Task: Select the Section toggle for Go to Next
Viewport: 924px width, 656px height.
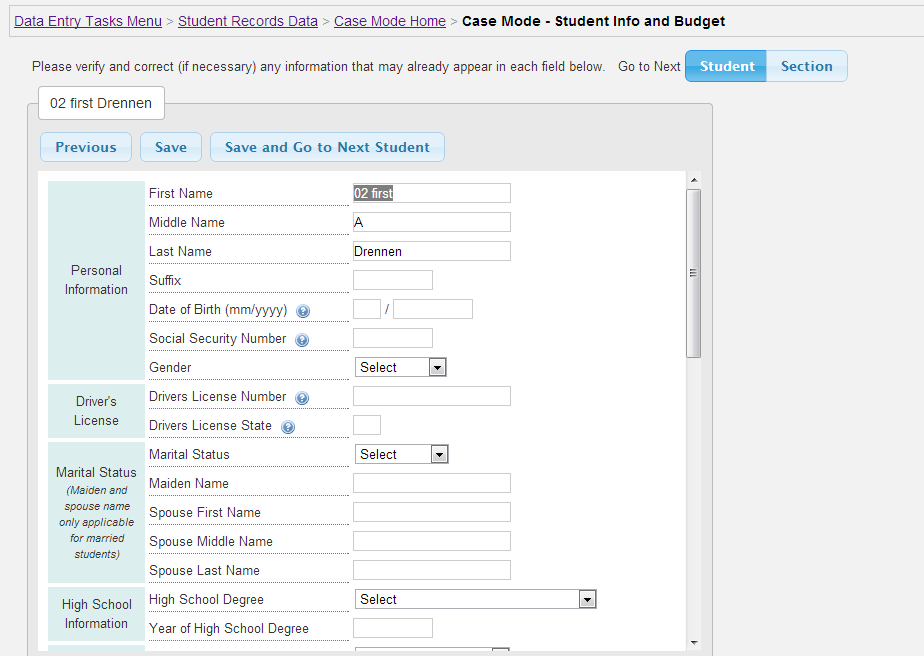Action: pyautogui.click(x=807, y=66)
